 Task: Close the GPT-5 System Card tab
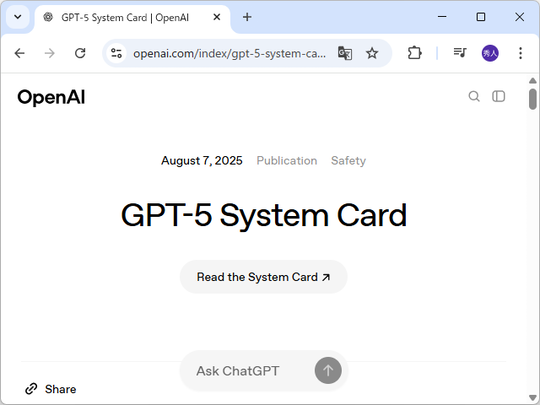(217, 17)
